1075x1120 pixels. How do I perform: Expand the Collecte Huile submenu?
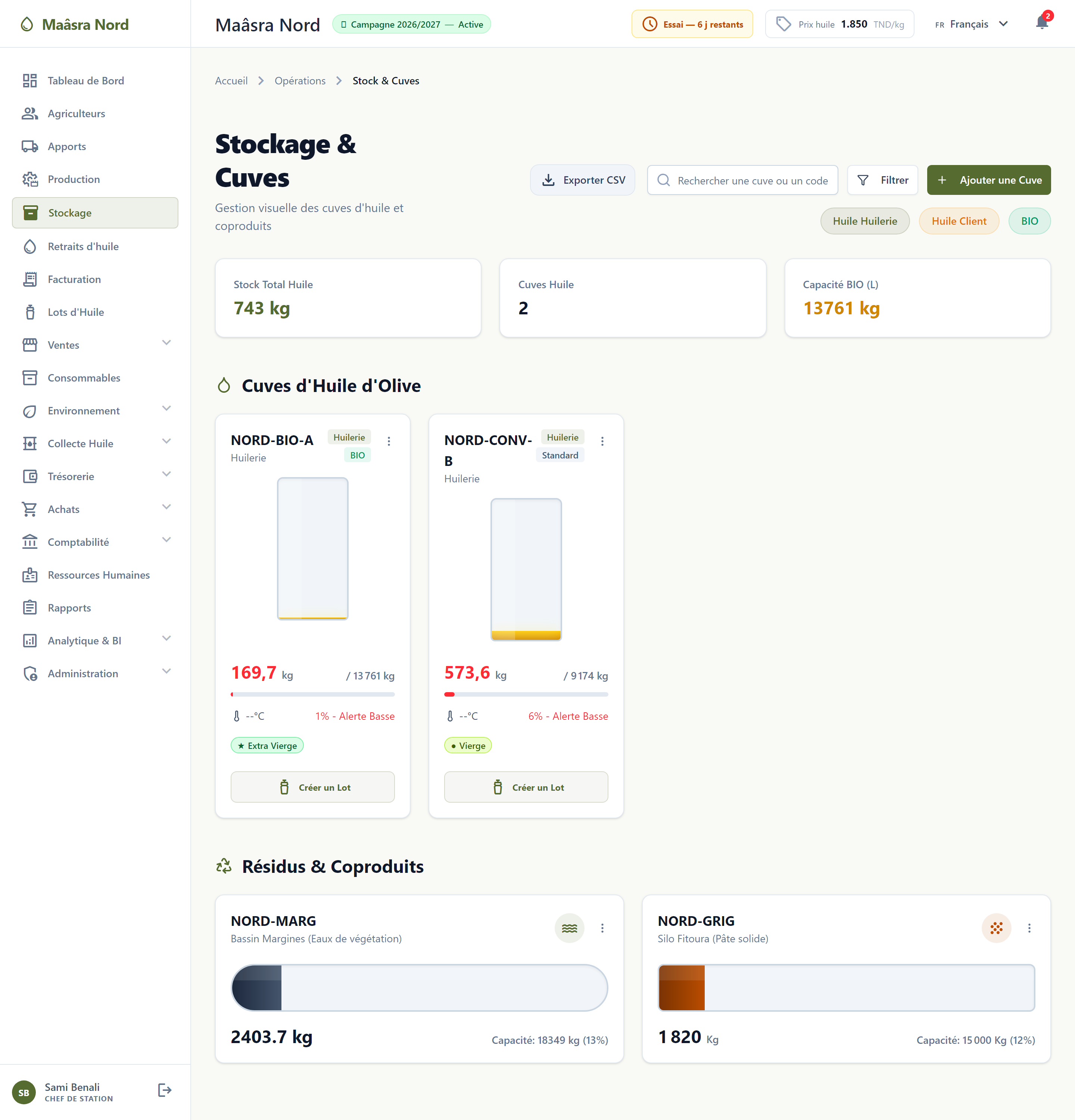(x=166, y=441)
